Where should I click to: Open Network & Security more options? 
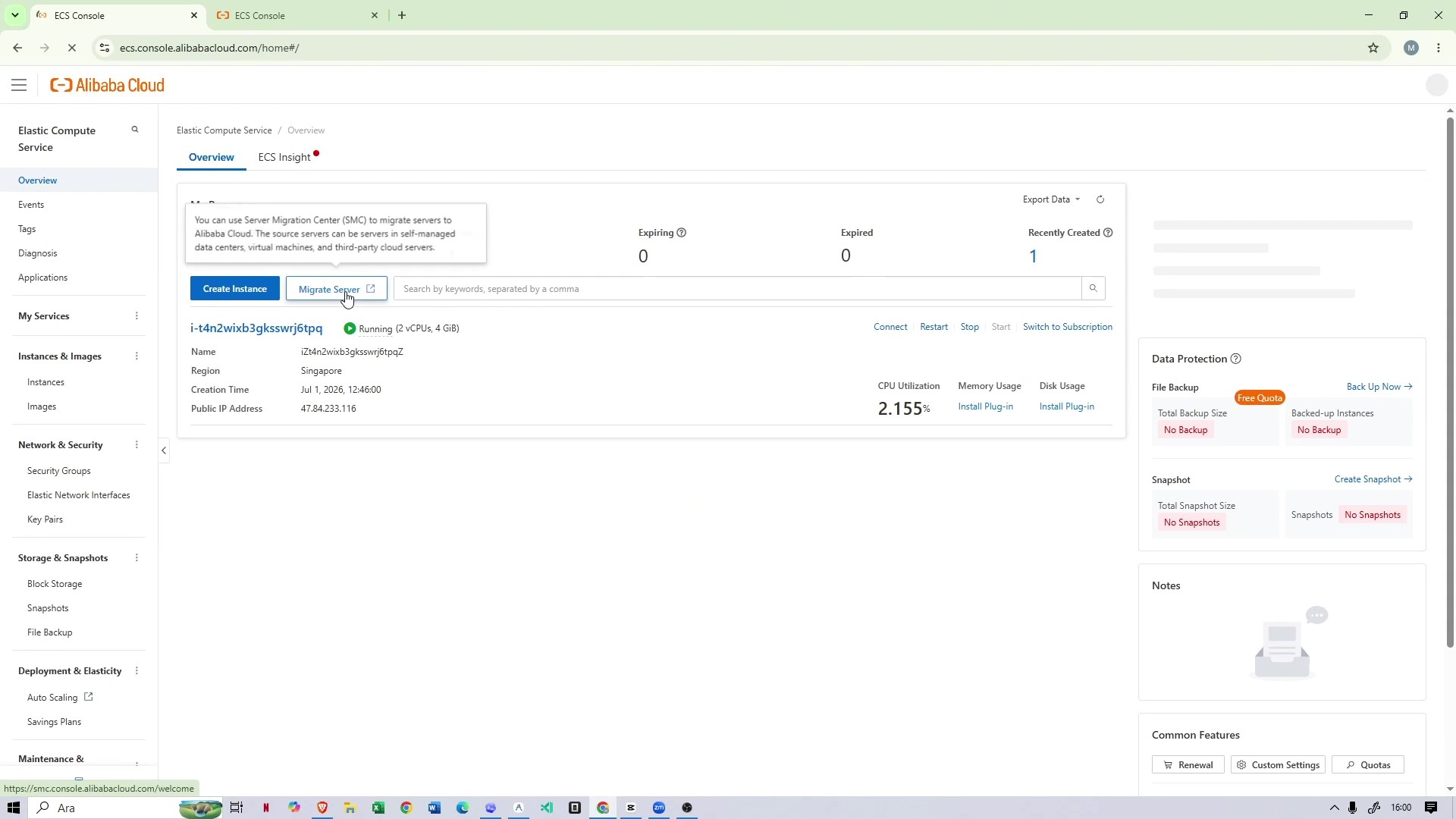click(136, 444)
